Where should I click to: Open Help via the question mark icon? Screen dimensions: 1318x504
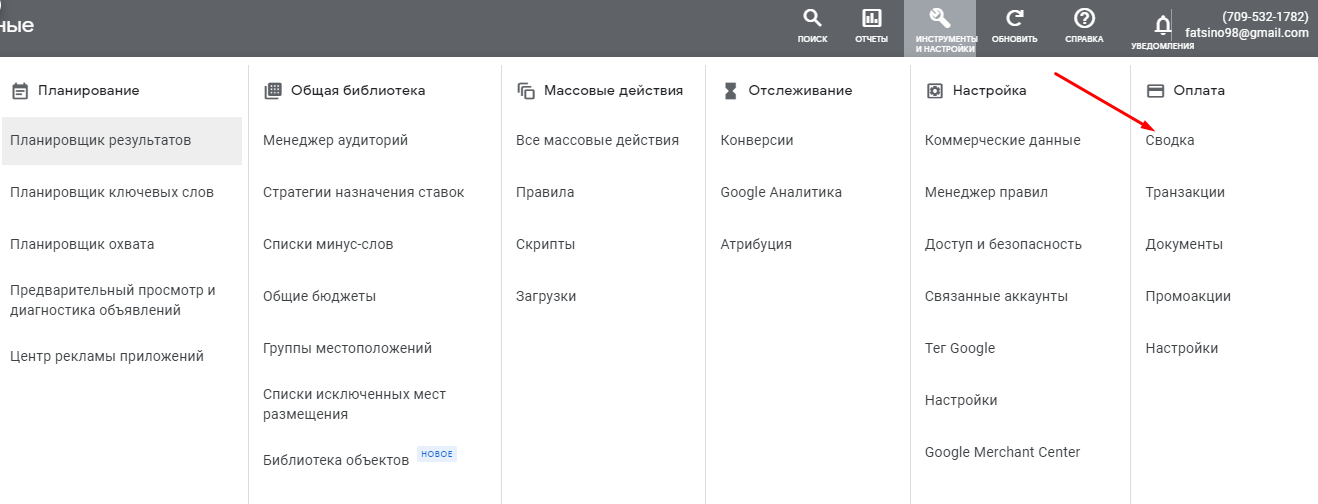click(1084, 19)
